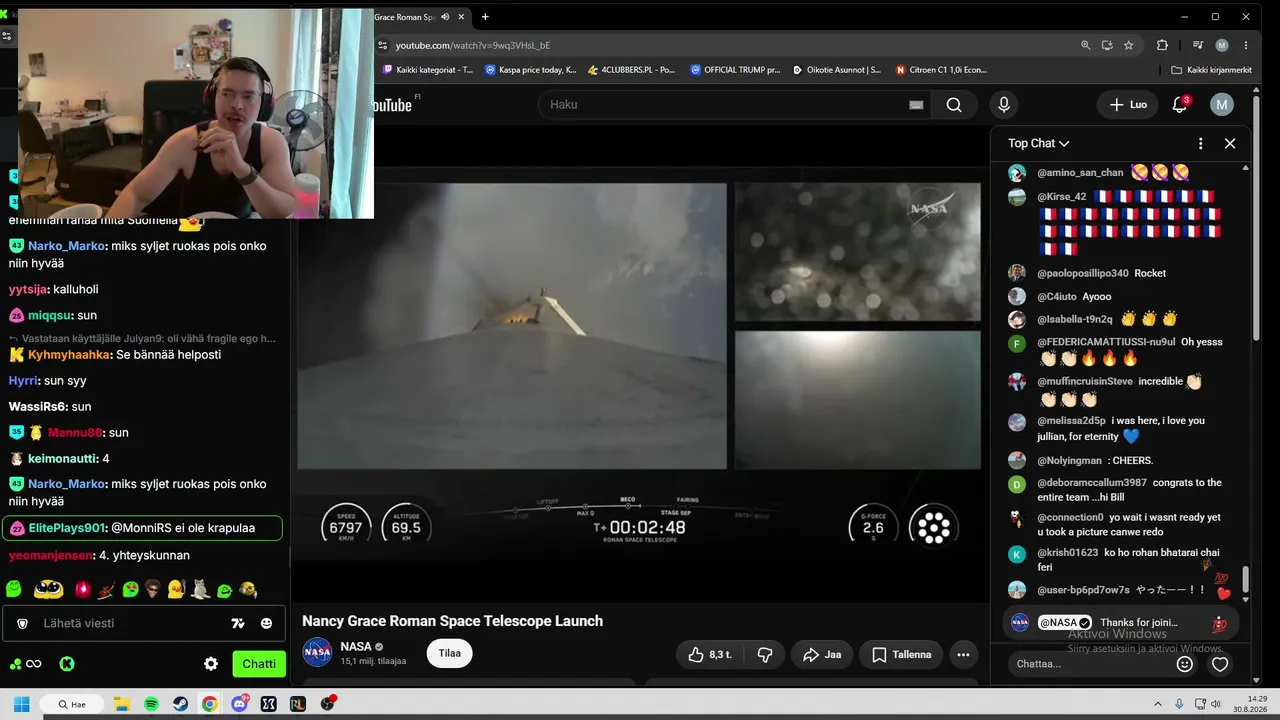Open the Citroen C1 bookmark
This screenshot has width=1280, height=720.
pos(941,70)
